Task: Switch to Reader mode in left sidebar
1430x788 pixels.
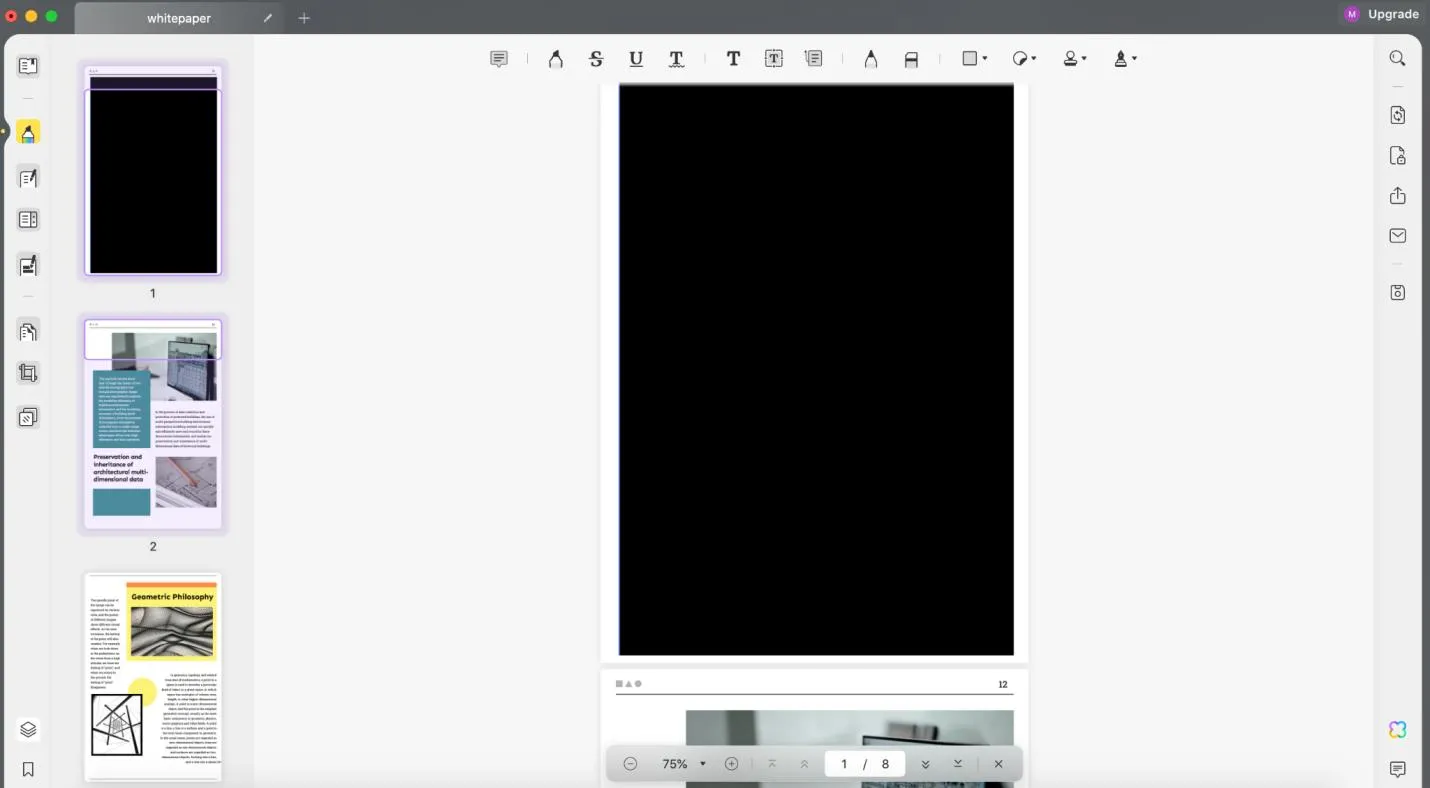Action: tap(28, 65)
